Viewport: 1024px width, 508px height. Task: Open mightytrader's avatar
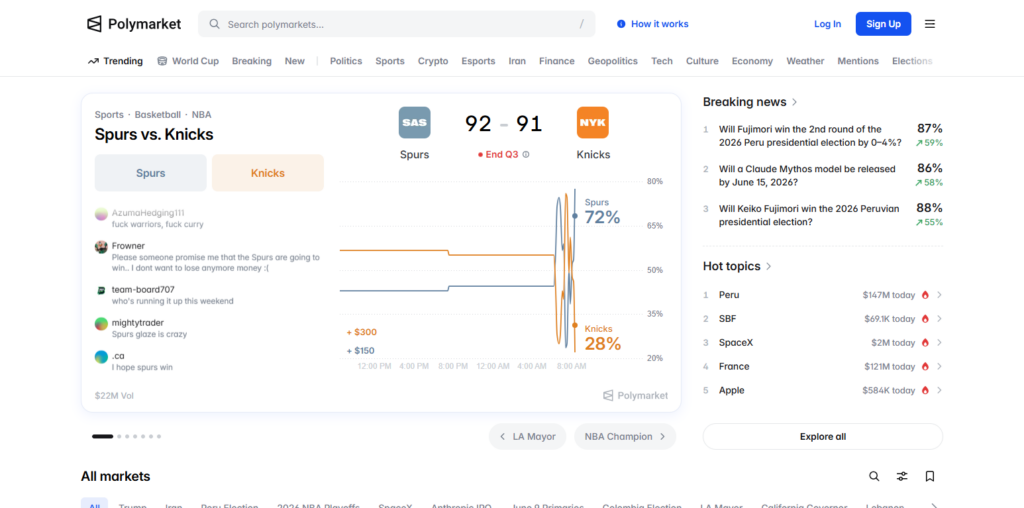(101, 324)
